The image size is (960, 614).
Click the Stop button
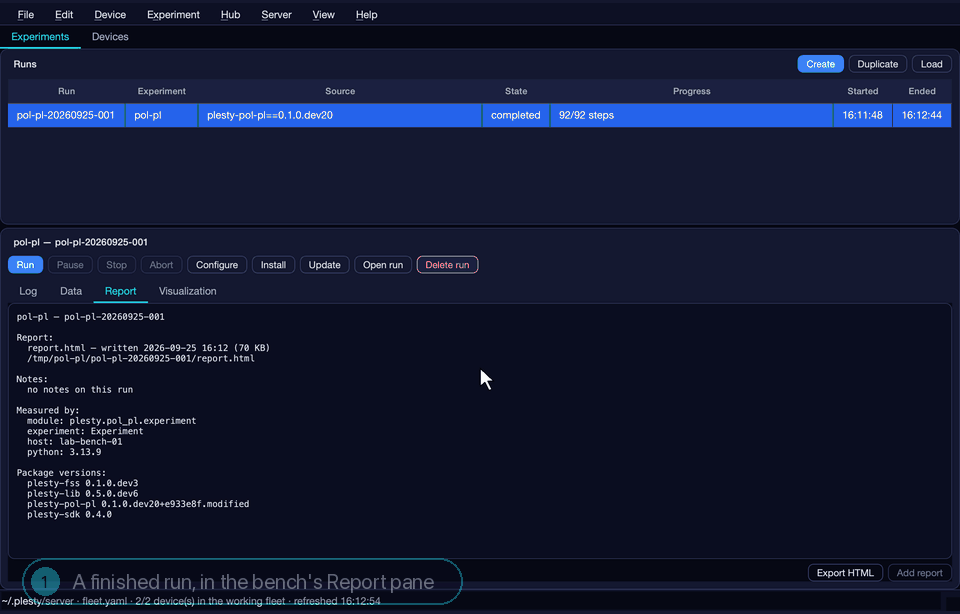pyautogui.click(x=116, y=265)
